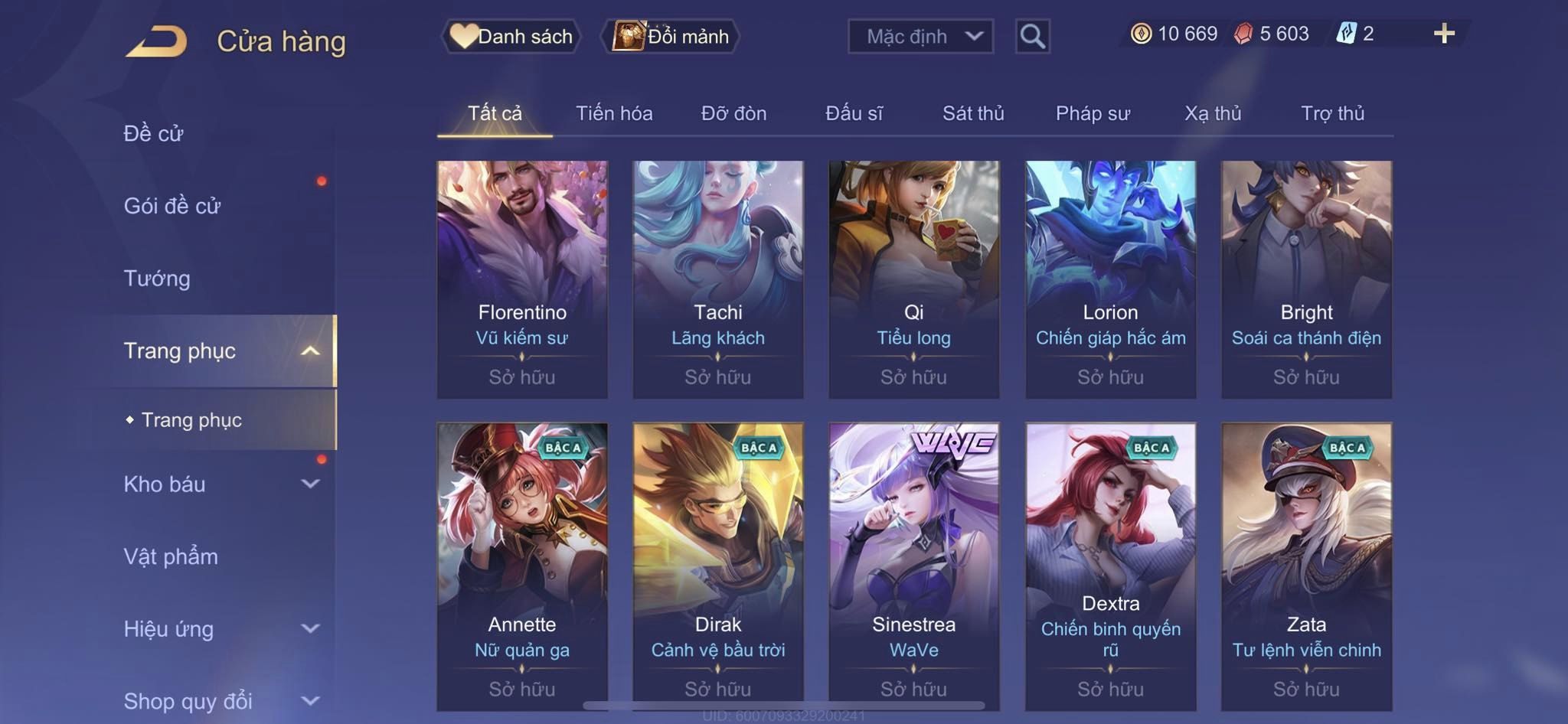Open Danh sách wishlist heart button
This screenshot has width=1568, height=724.
[511, 36]
